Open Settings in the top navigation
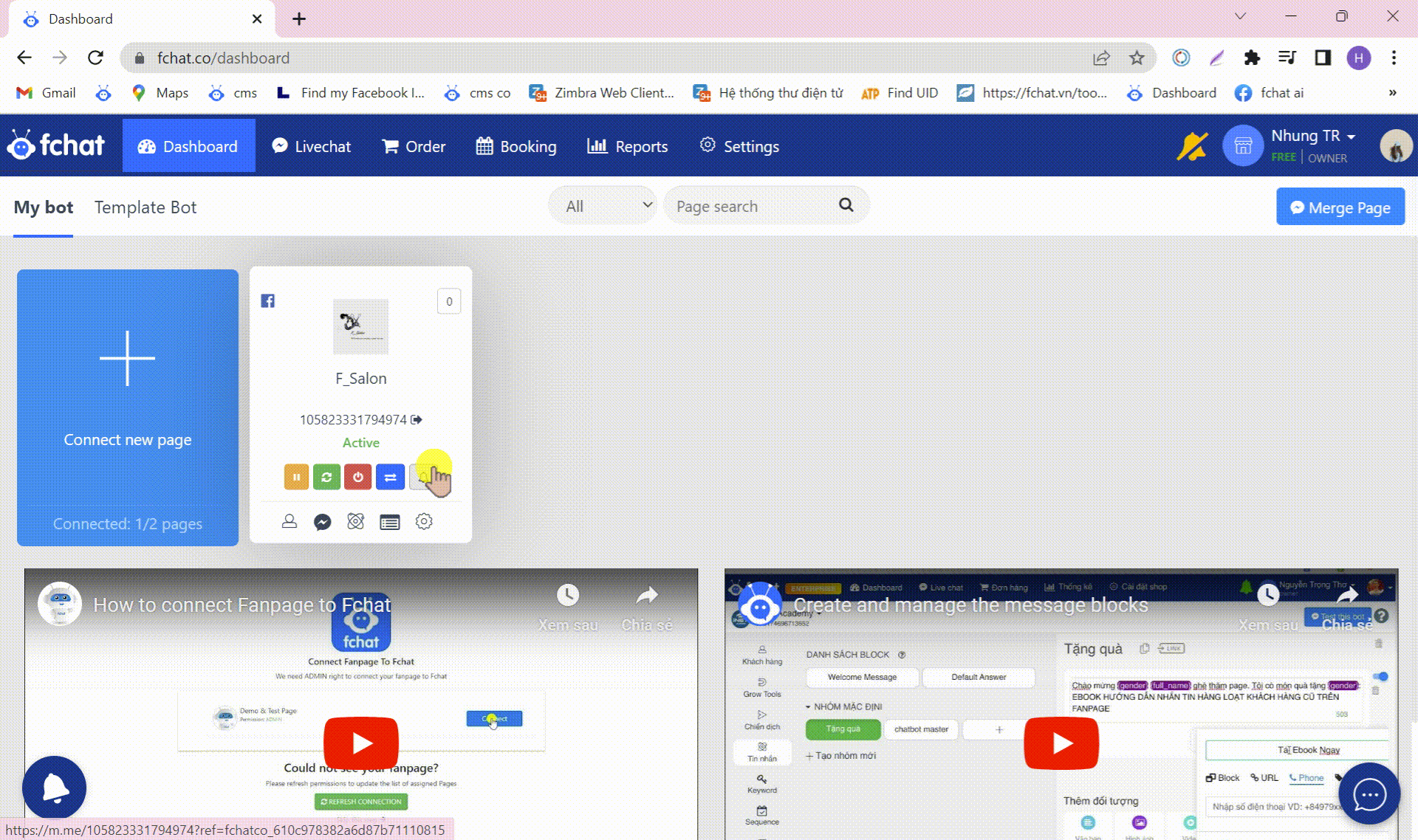The height and width of the screenshot is (840, 1418). click(x=739, y=146)
